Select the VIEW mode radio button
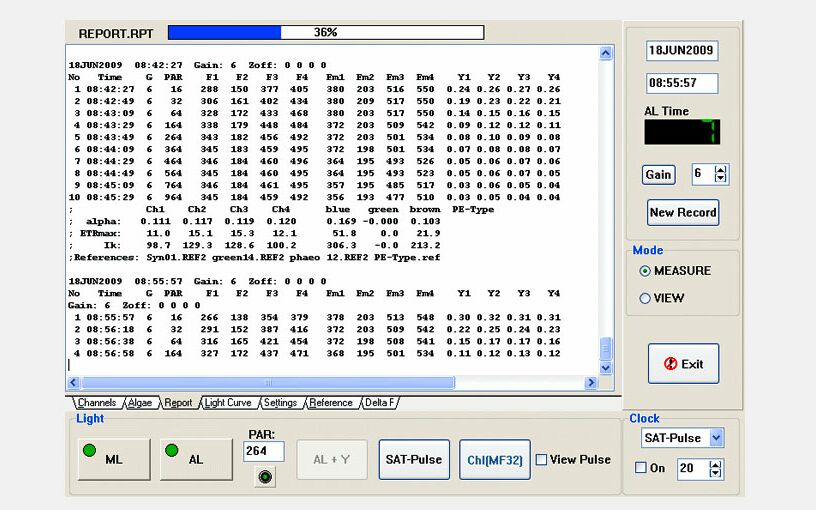 point(645,298)
